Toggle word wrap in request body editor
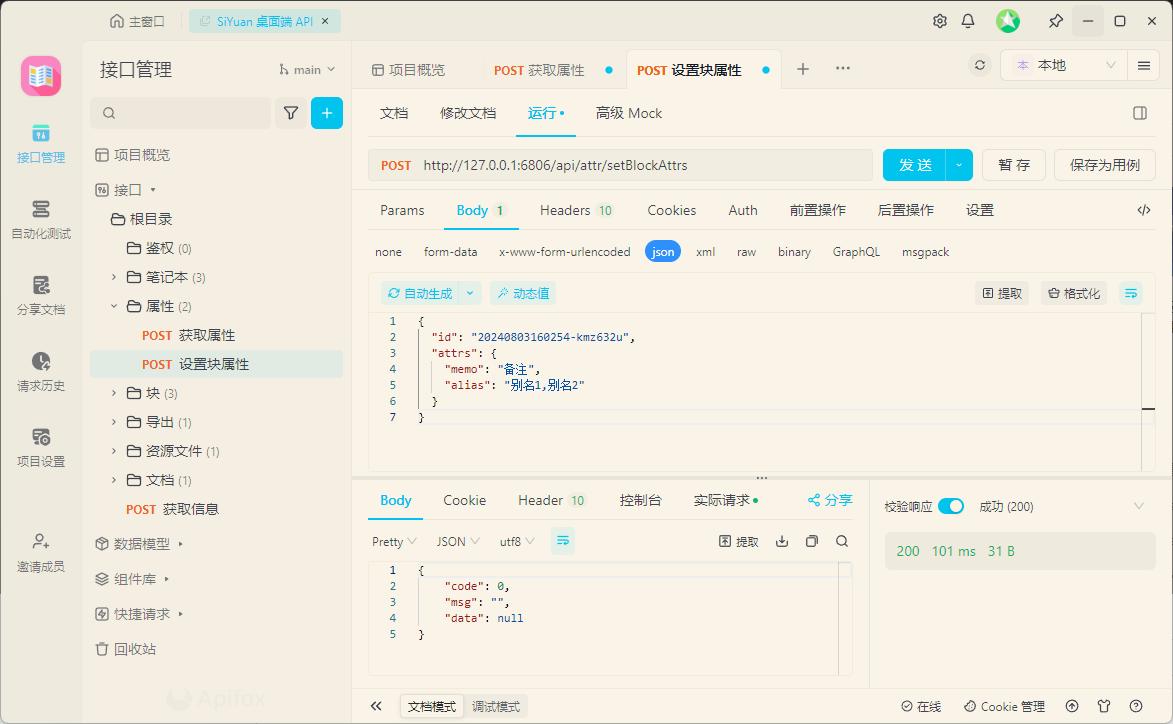 point(1131,293)
